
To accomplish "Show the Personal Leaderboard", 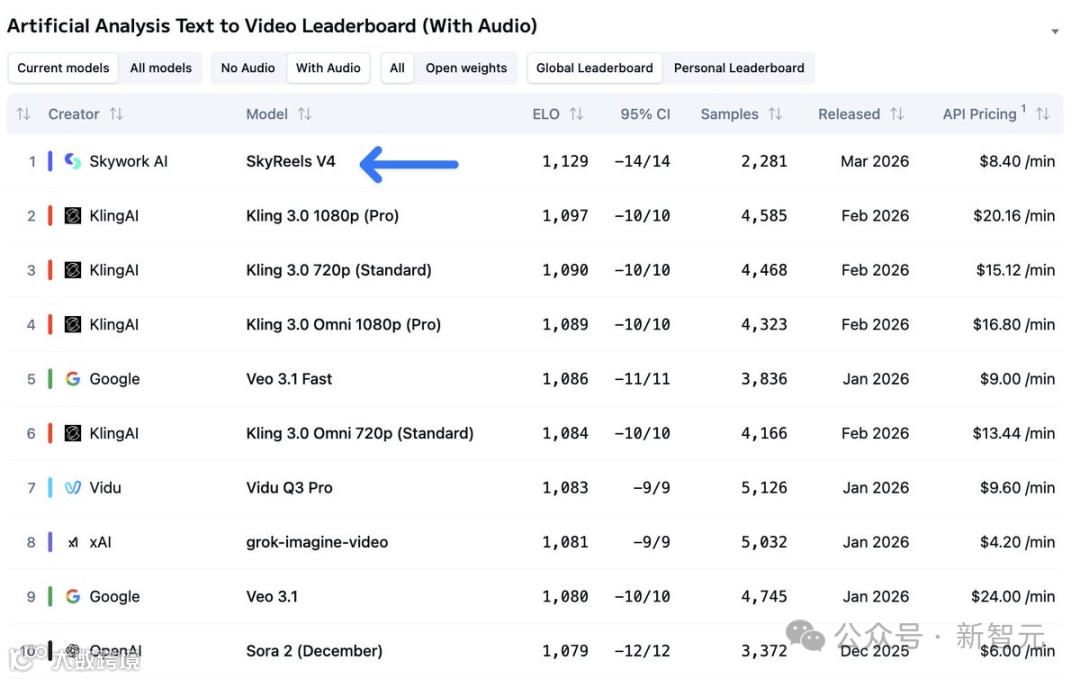I will point(739,68).
